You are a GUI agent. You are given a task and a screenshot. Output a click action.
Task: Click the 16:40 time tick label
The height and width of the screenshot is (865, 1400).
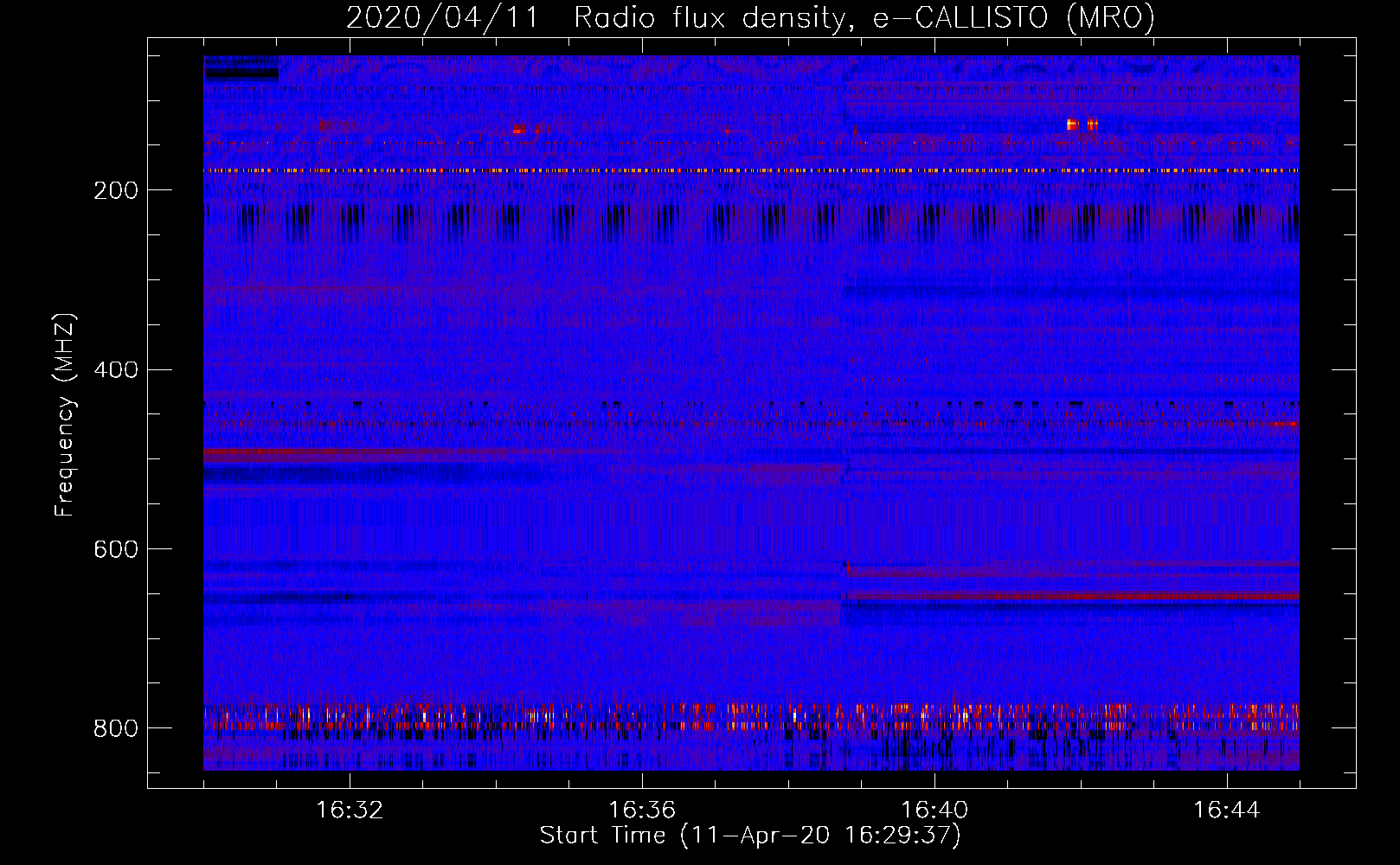click(934, 811)
